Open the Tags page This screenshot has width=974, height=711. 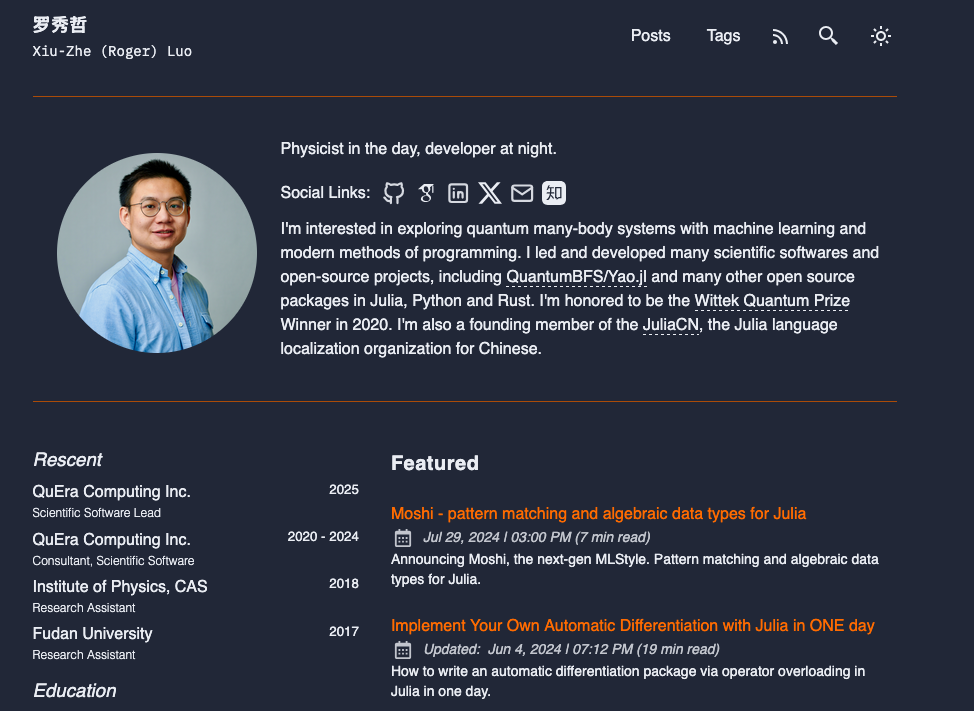(723, 36)
